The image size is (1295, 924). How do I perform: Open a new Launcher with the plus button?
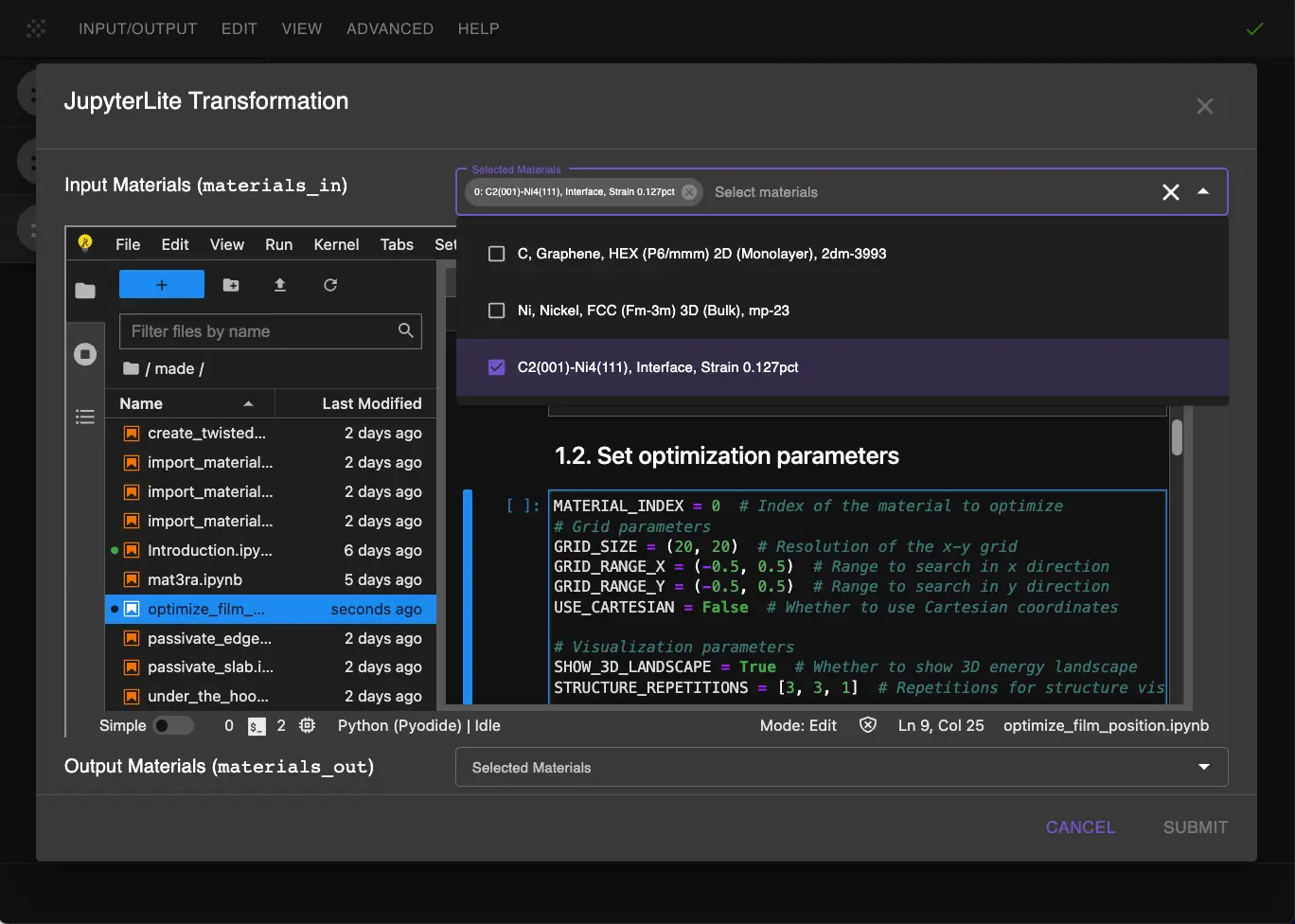(x=161, y=284)
